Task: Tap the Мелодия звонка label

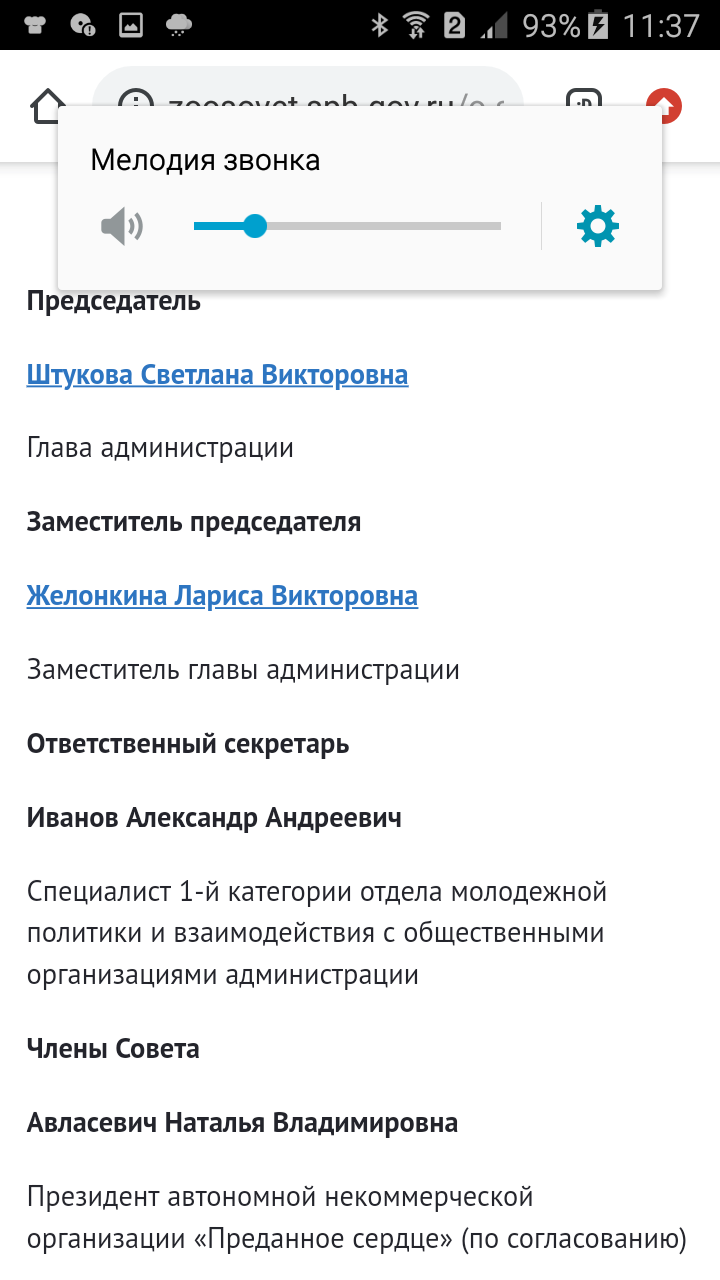Action: click(205, 160)
